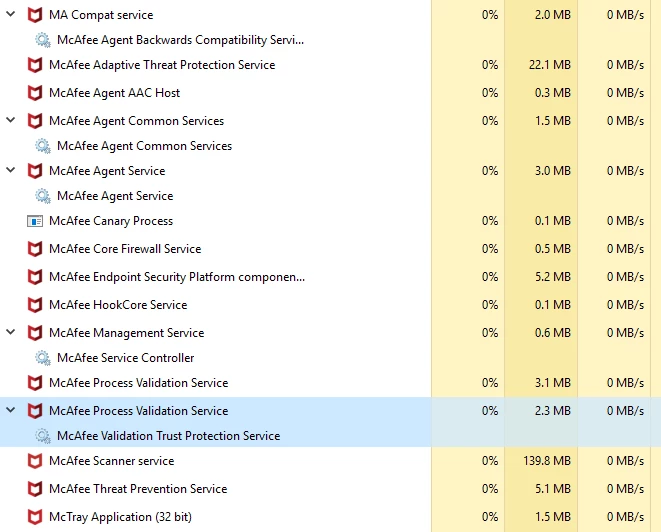The image size is (661, 532).
Task: Click 0% CPU value for McAfee Canary Process
Action: click(x=490, y=221)
